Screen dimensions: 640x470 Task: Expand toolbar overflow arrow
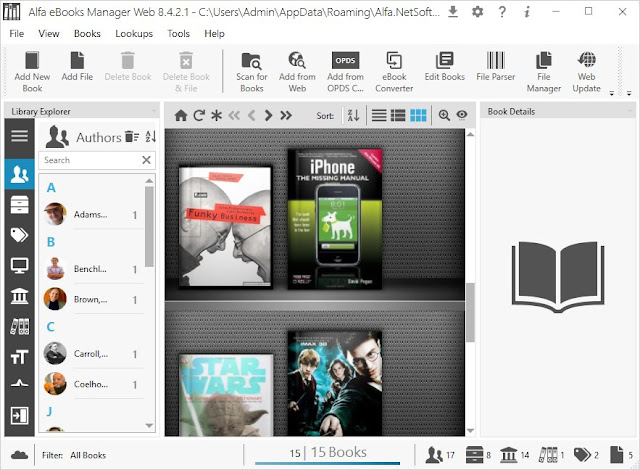pos(611,93)
